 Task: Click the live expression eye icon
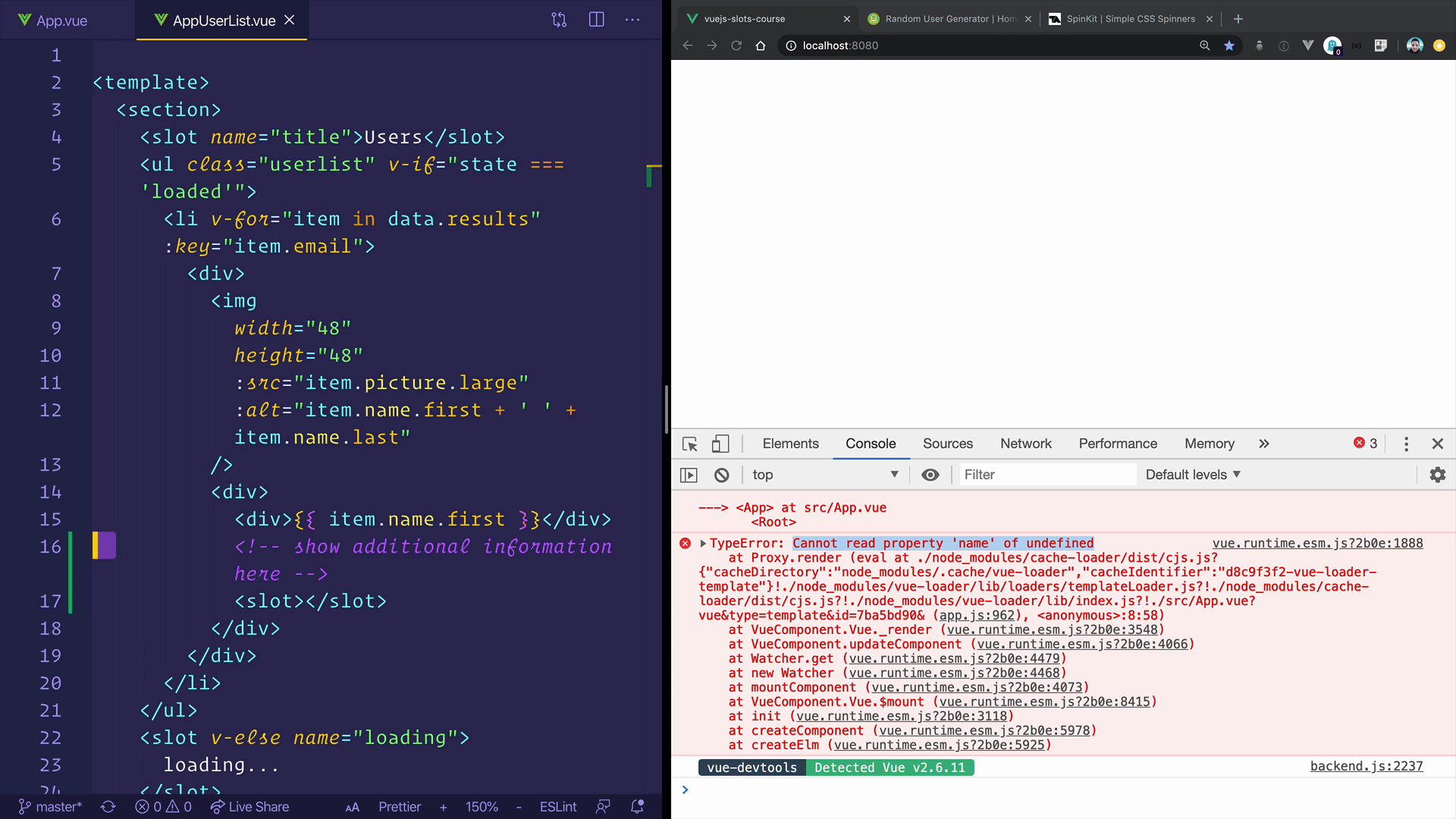click(x=930, y=475)
